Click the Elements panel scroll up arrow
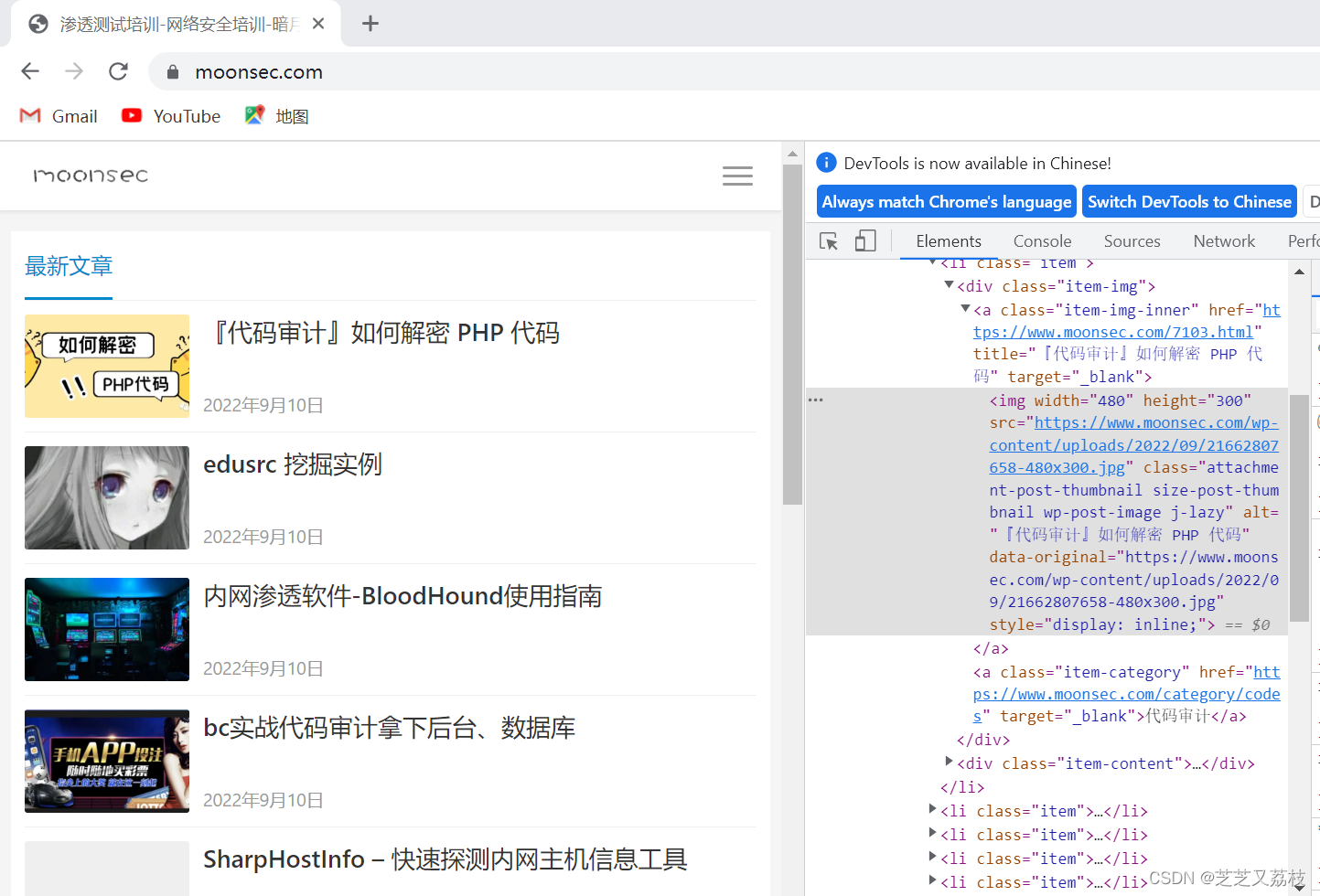The width and height of the screenshot is (1320, 896). click(1299, 272)
